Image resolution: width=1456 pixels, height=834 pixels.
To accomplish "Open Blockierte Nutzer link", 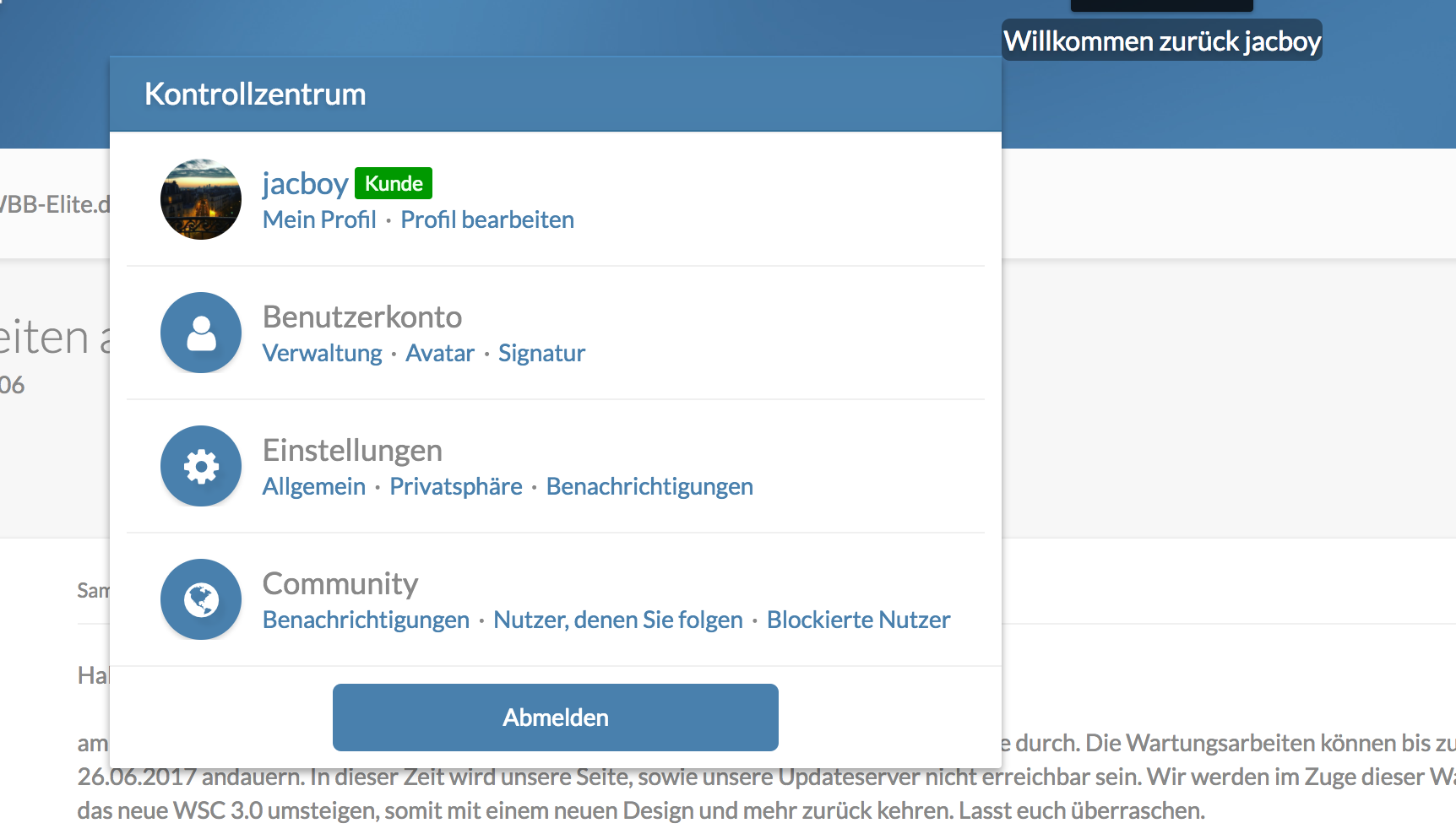I will [858, 620].
